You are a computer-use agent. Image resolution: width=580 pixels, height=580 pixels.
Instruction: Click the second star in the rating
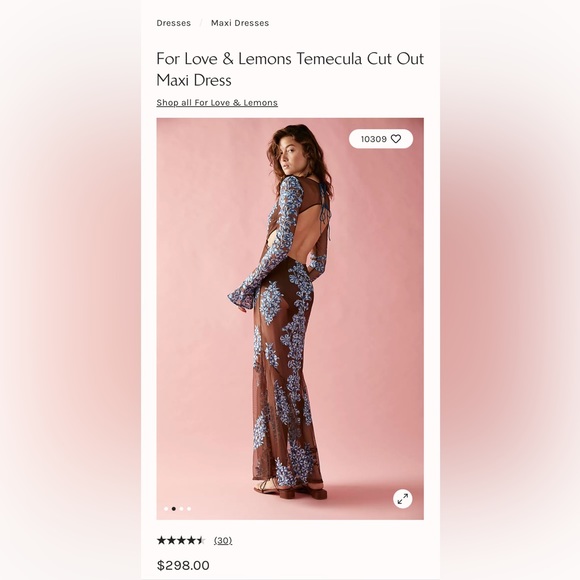pyautogui.click(x=171, y=540)
